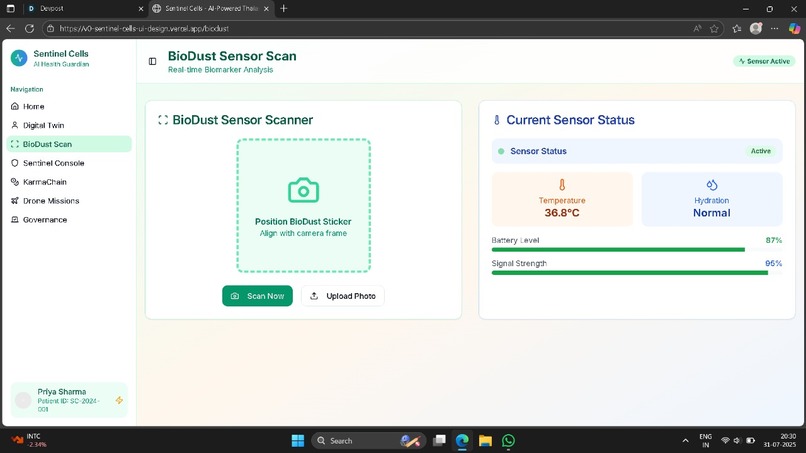Open the Governance navigation item
Viewport: 806px width, 453px height.
pos(69,220)
